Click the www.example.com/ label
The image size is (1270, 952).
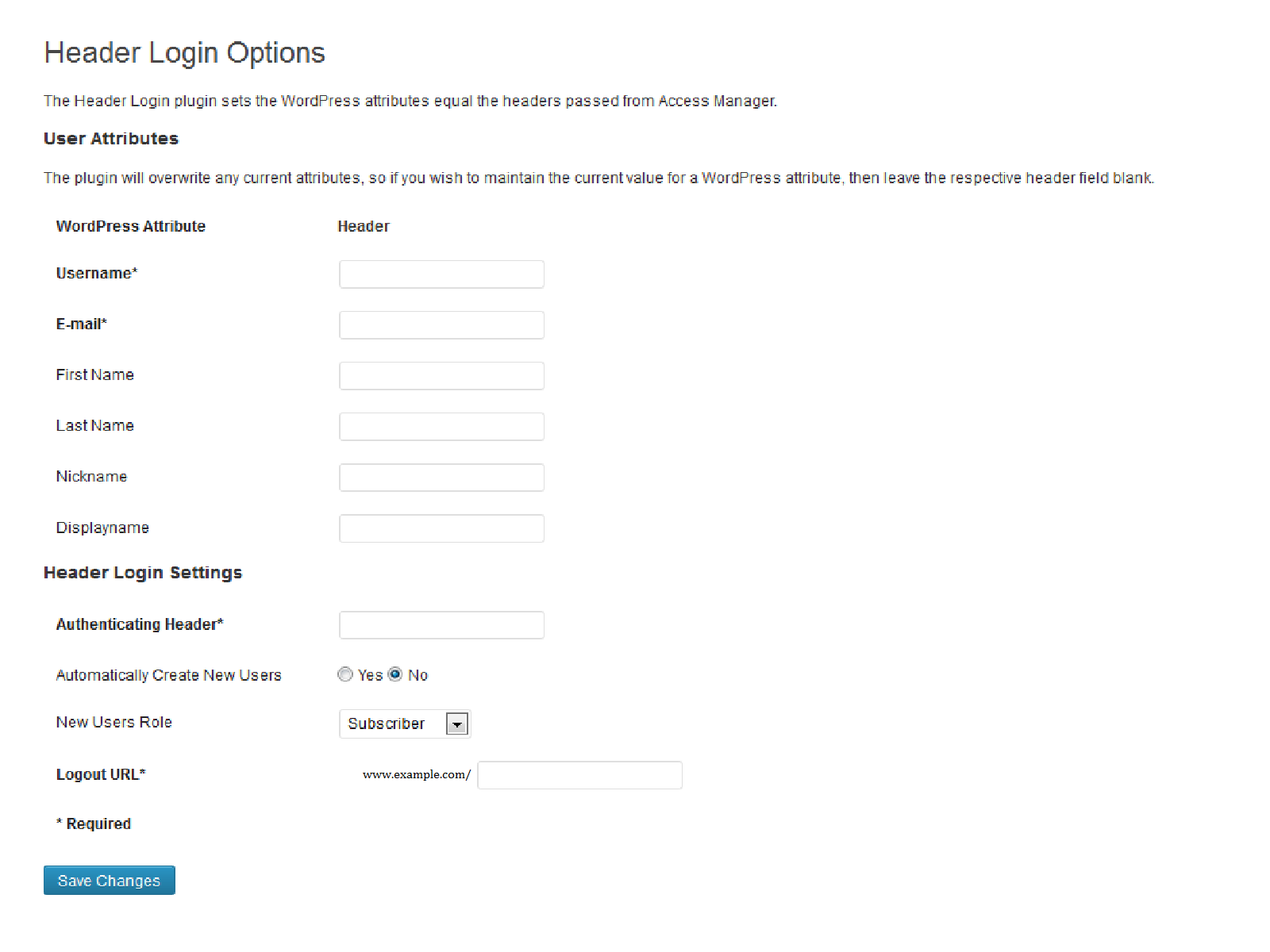(x=414, y=774)
